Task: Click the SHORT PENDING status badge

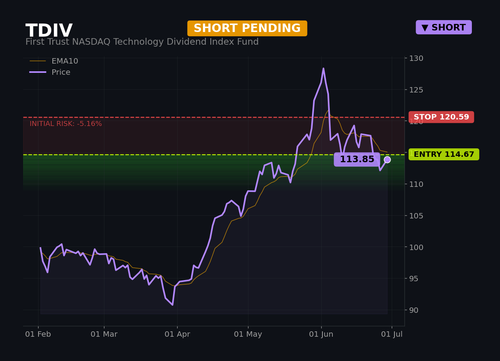Action: coord(247,28)
